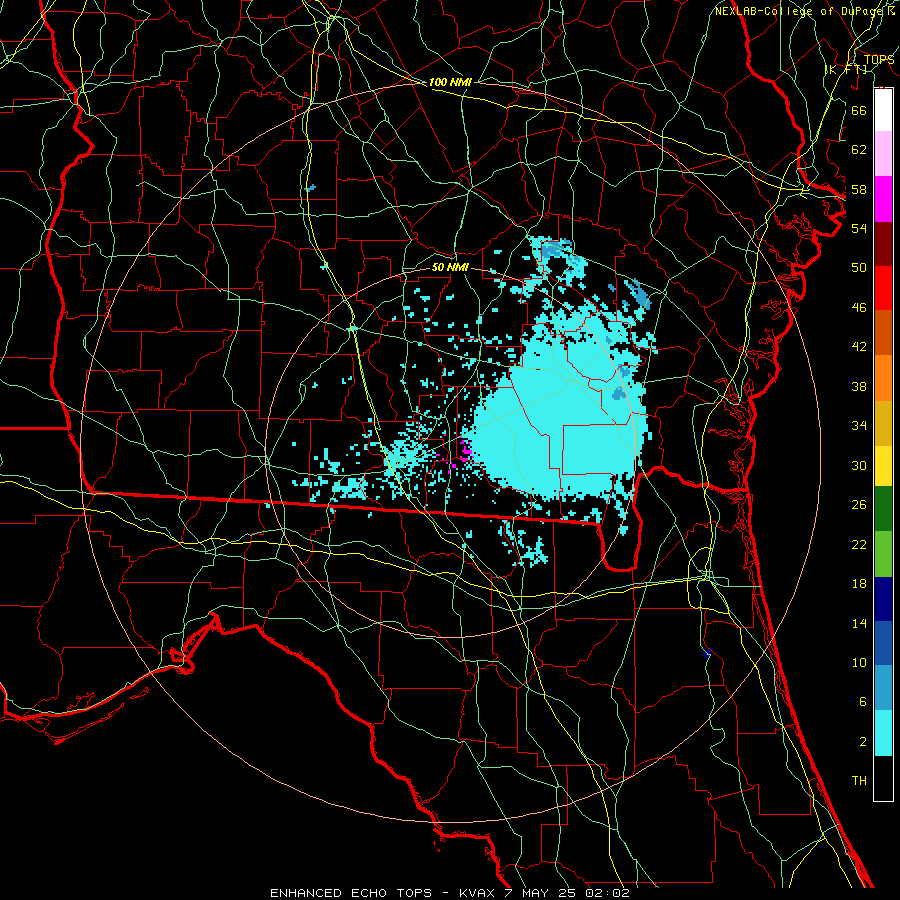
Task: Click the bright red 50 legend swatch
Action: [883, 288]
